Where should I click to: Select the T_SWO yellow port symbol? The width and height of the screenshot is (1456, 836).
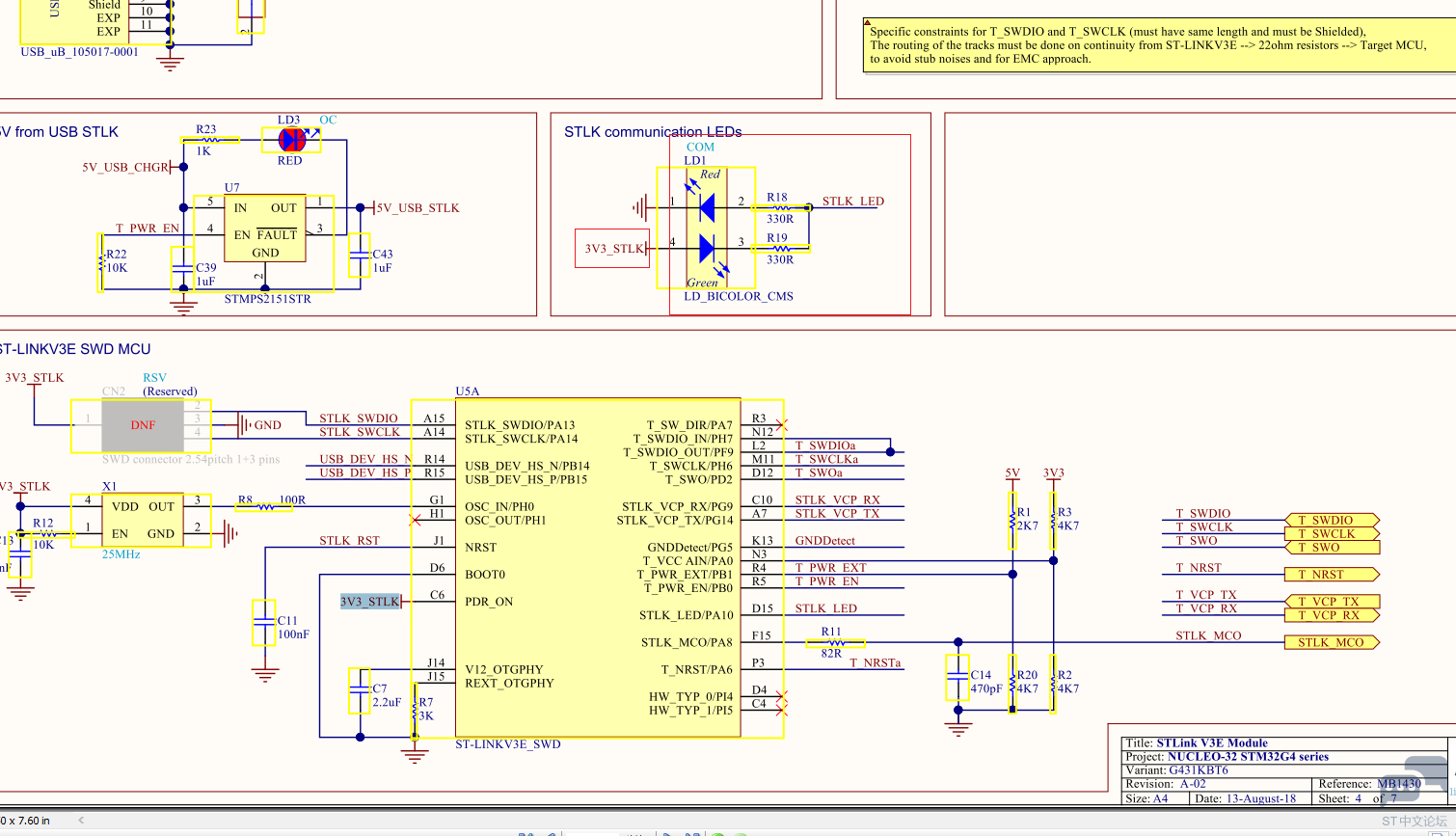[1332, 547]
